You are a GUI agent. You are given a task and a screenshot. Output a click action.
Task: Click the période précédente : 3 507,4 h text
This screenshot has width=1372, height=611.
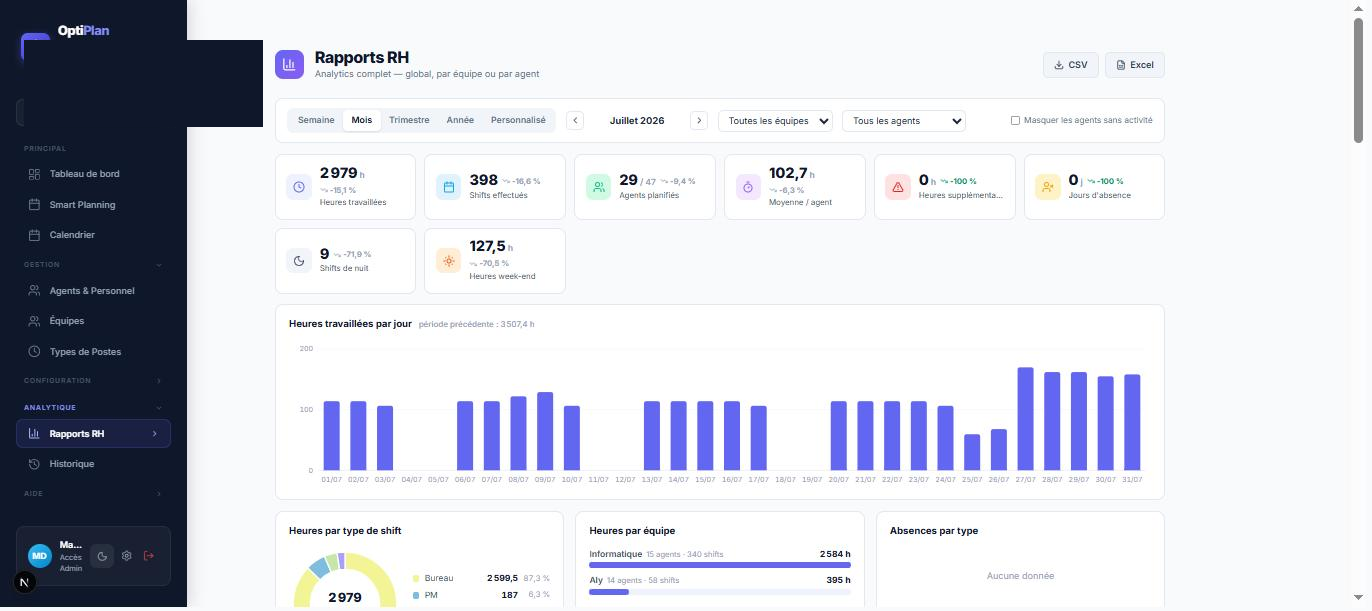[477, 325]
